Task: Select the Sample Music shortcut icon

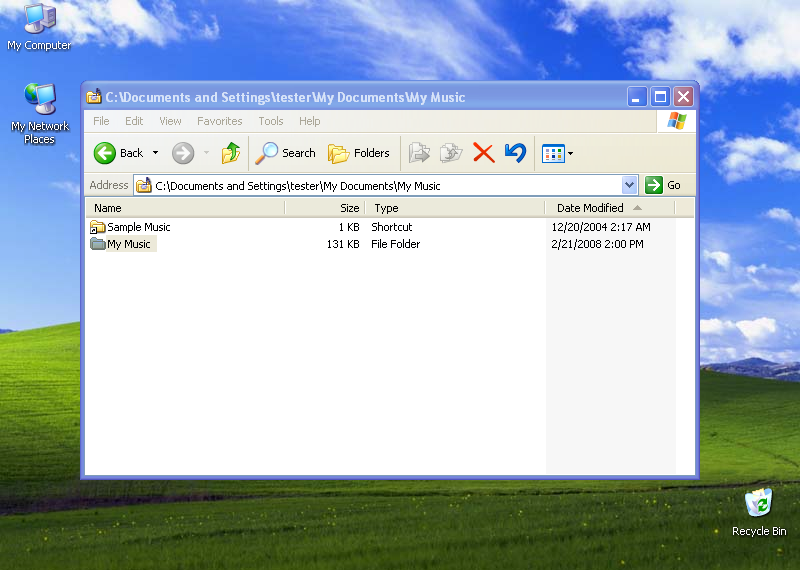Action: coord(97,227)
